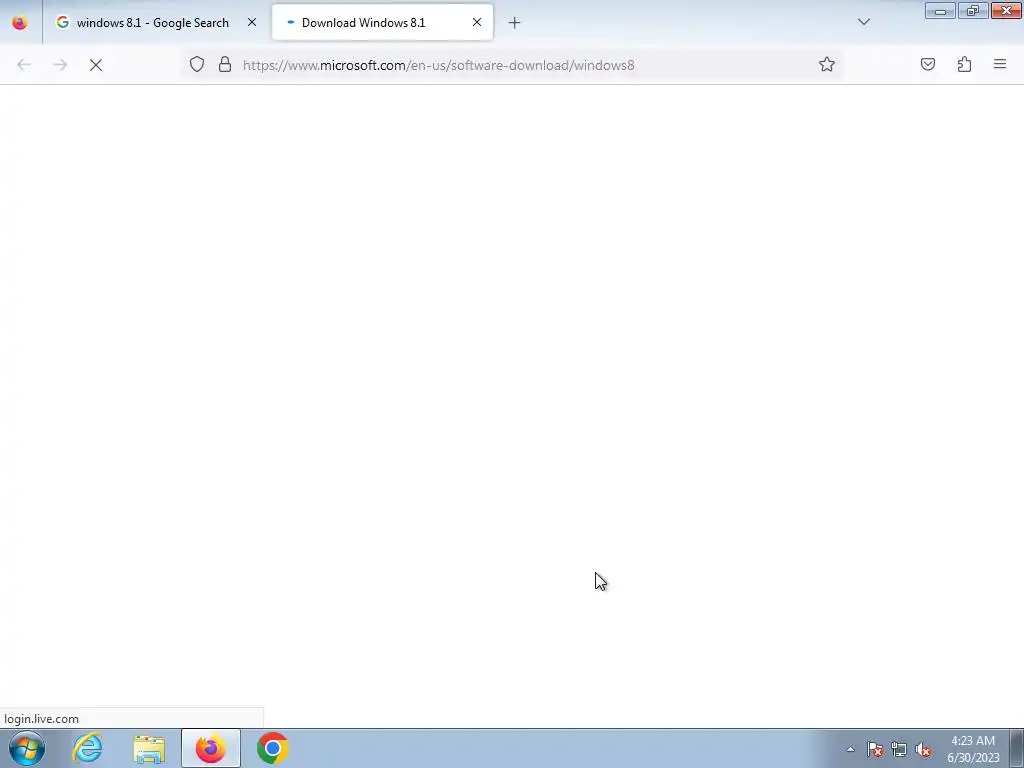The width and height of the screenshot is (1024, 768).
Task: Go forward one page
Action: pyautogui.click(x=60, y=65)
